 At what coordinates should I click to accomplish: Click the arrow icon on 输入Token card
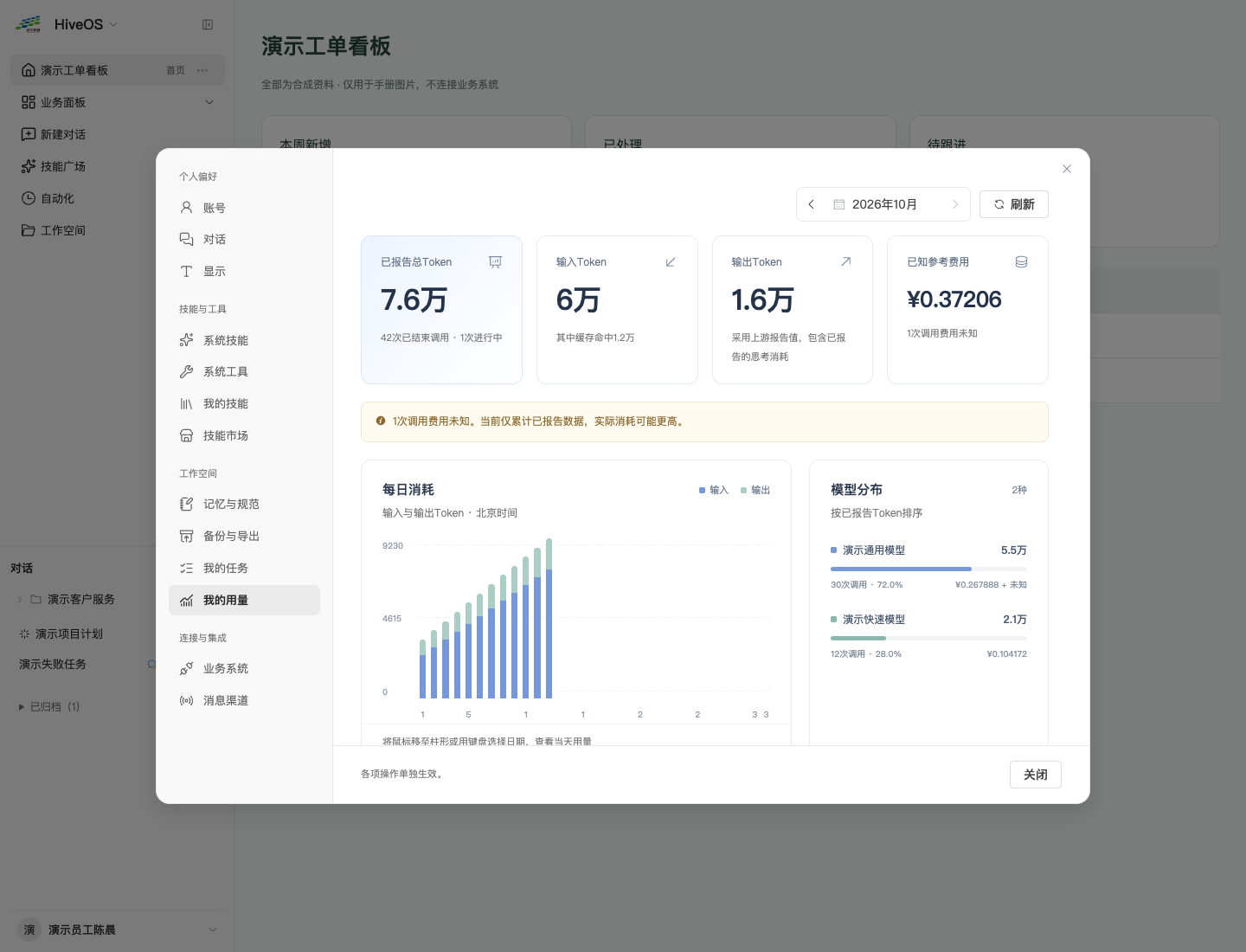coord(671,262)
